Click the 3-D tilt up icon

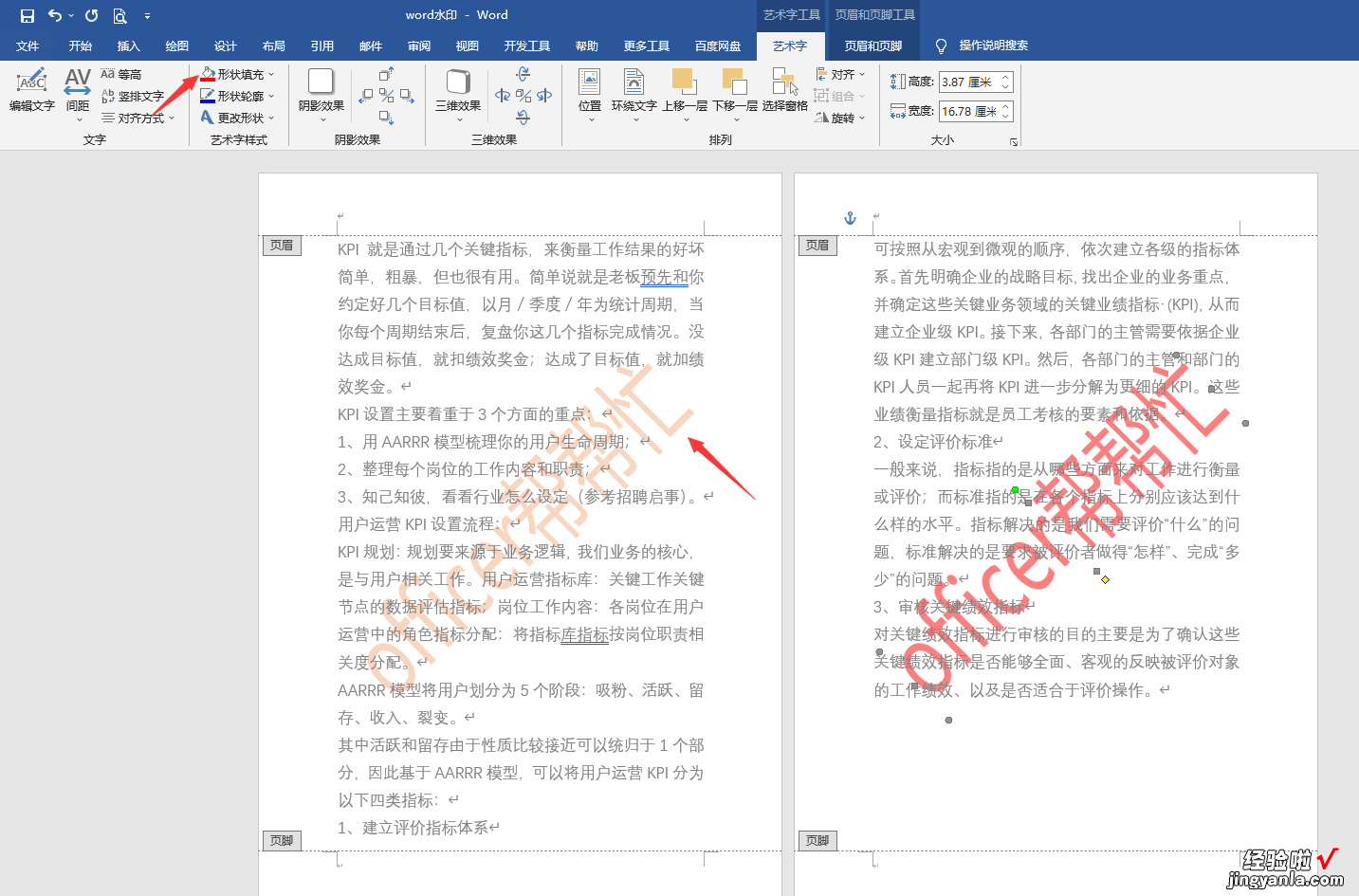click(x=523, y=74)
